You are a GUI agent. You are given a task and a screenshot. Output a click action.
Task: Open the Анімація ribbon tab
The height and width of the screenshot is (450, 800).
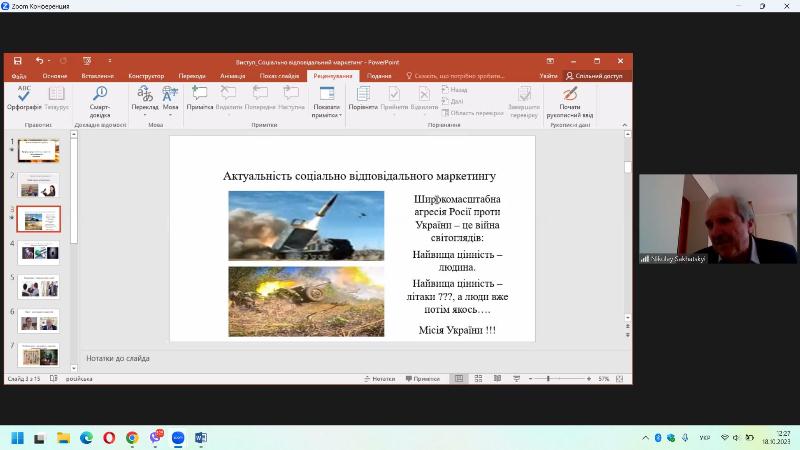point(232,76)
